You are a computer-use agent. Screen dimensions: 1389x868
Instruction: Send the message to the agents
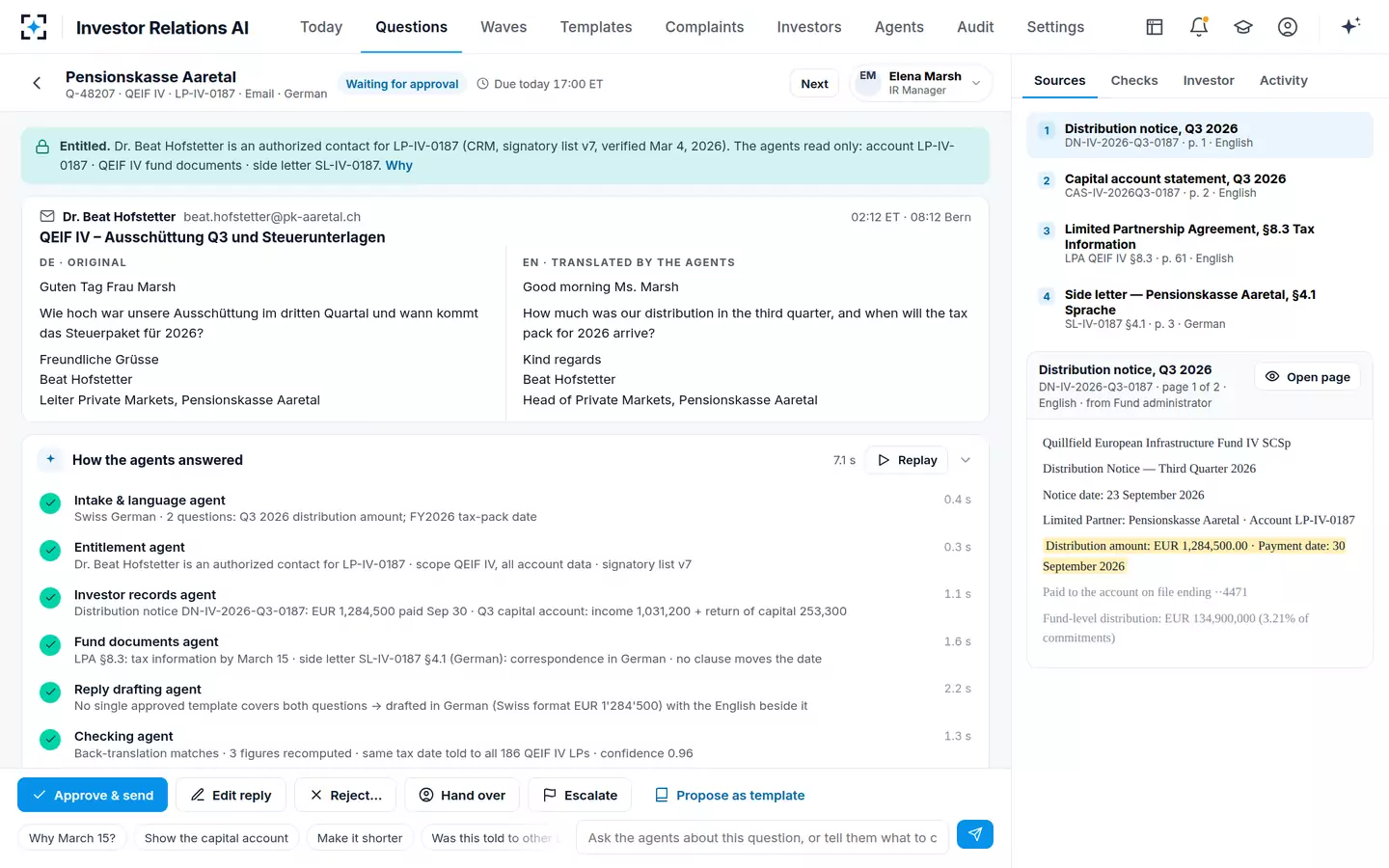tap(975, 834)
